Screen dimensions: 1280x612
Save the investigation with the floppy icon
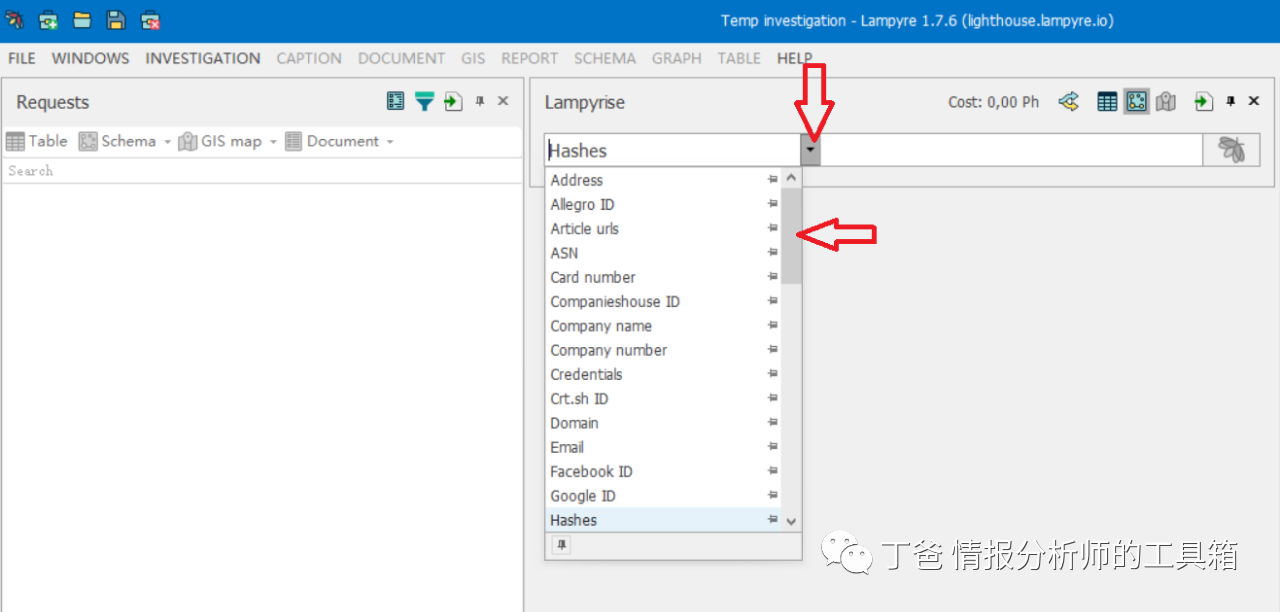click(116, 20)
